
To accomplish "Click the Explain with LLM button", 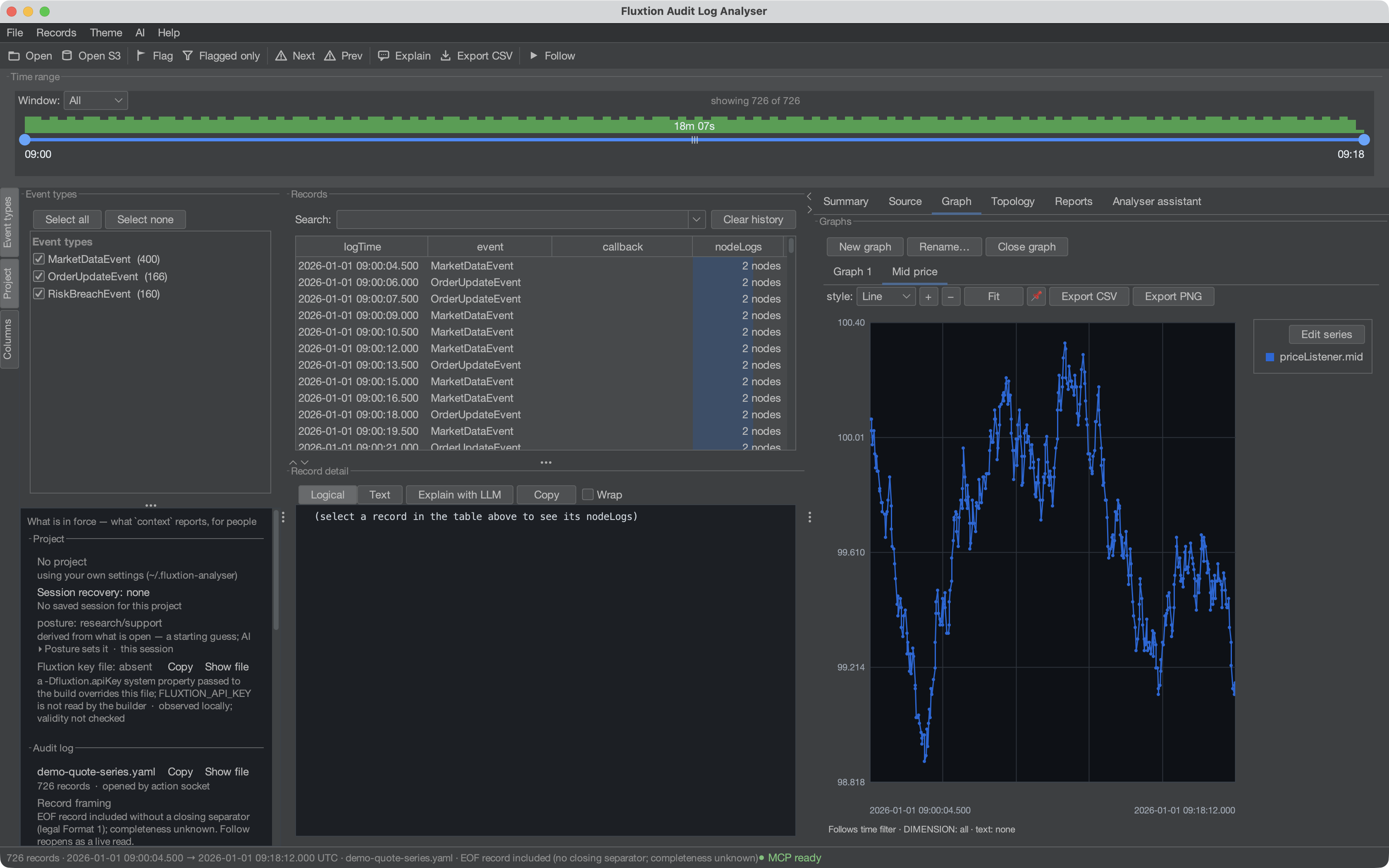I will [459, 494].
